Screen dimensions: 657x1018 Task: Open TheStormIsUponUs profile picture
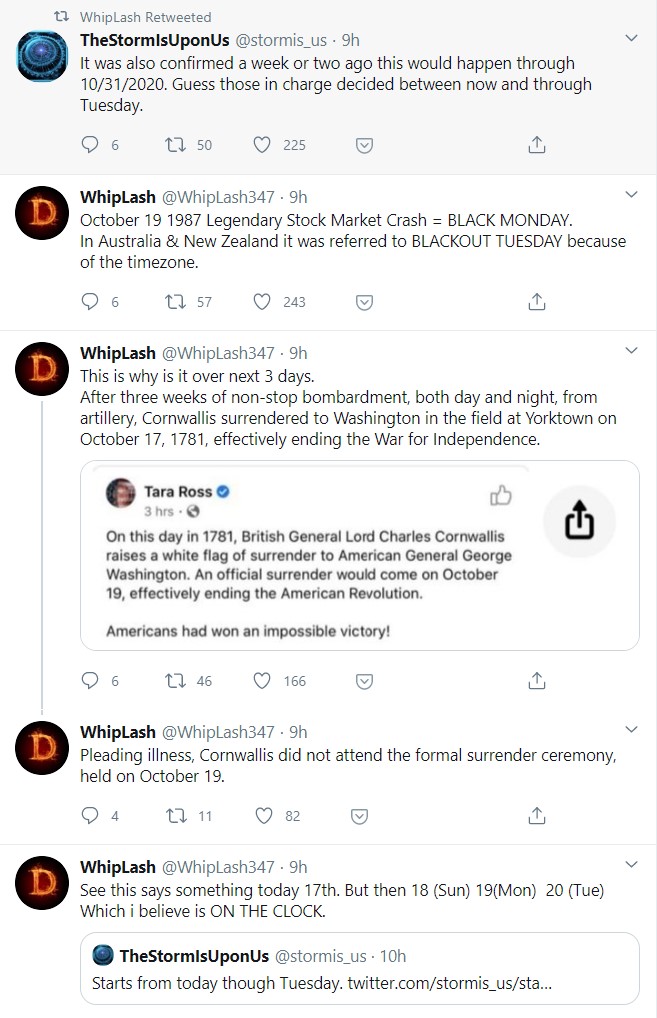pos(42,56)
